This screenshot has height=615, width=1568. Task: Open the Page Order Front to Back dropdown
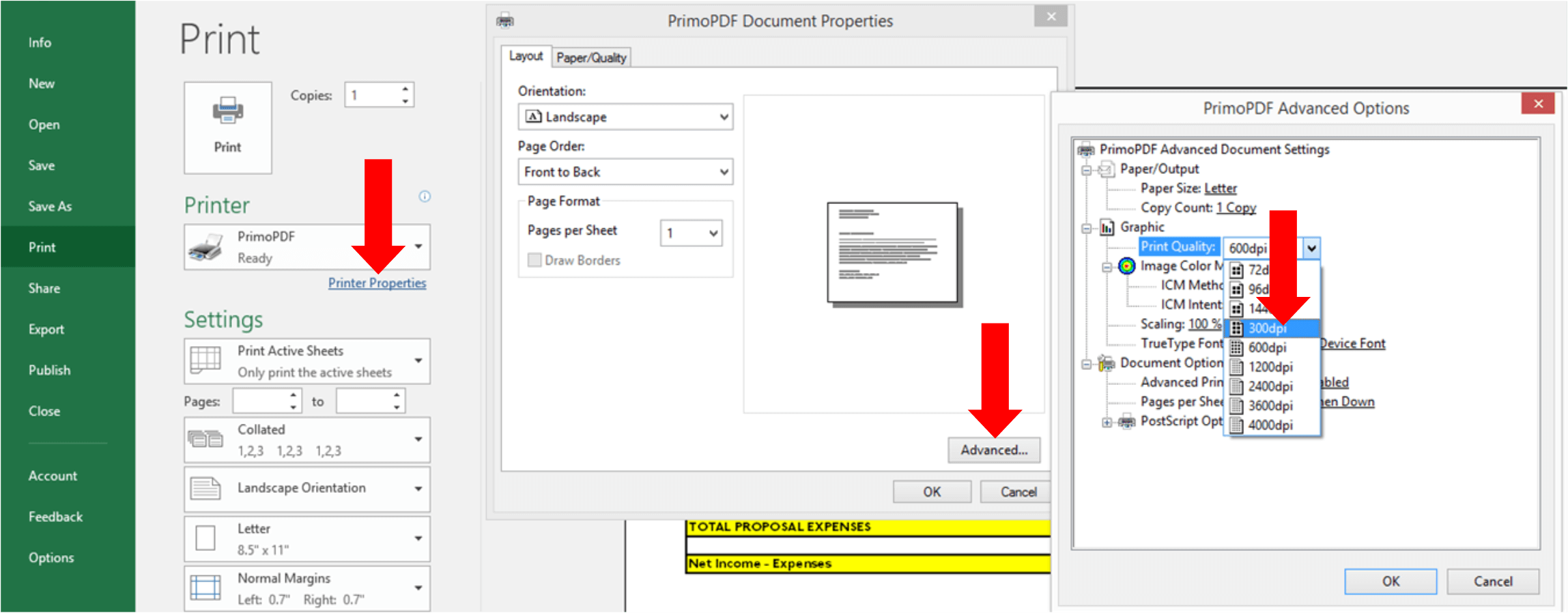pyautogui.click(x=625, y=172)
